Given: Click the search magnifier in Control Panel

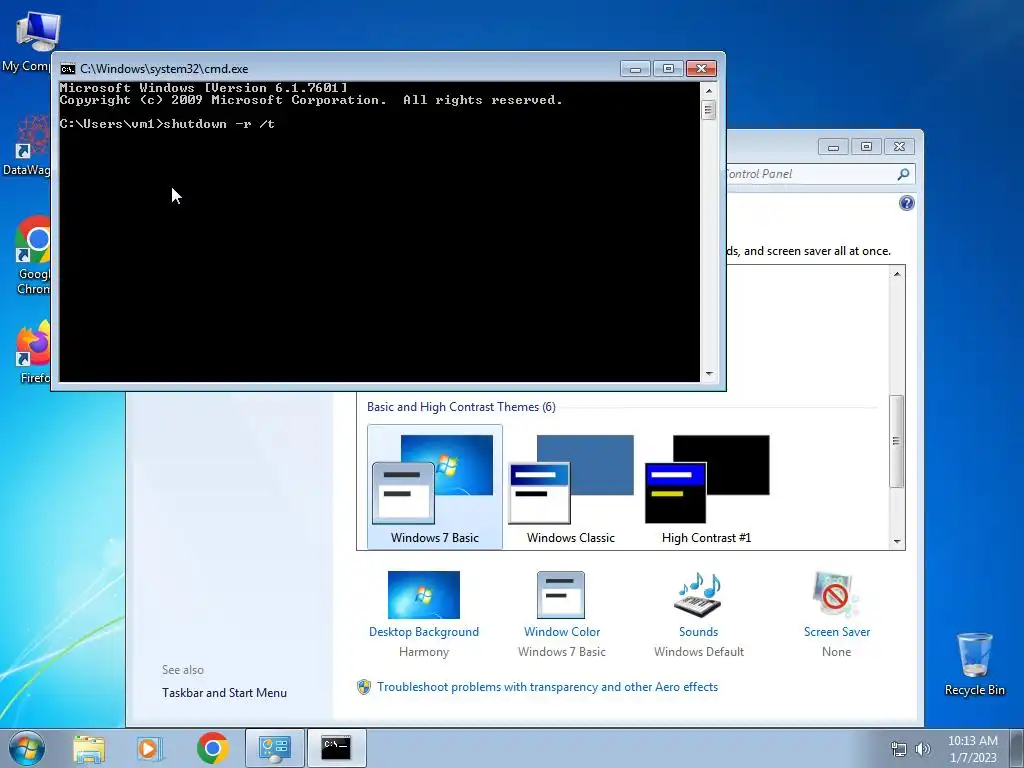Looking at the screenshot, I should coord(903,174).
